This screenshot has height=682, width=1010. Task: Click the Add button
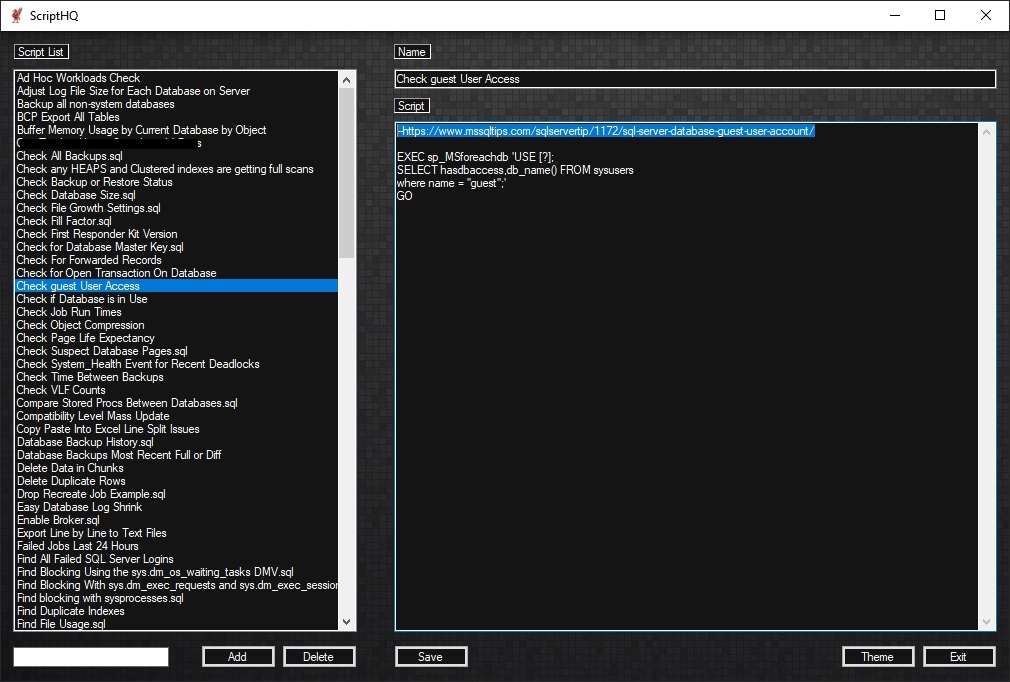click(237, 656)
